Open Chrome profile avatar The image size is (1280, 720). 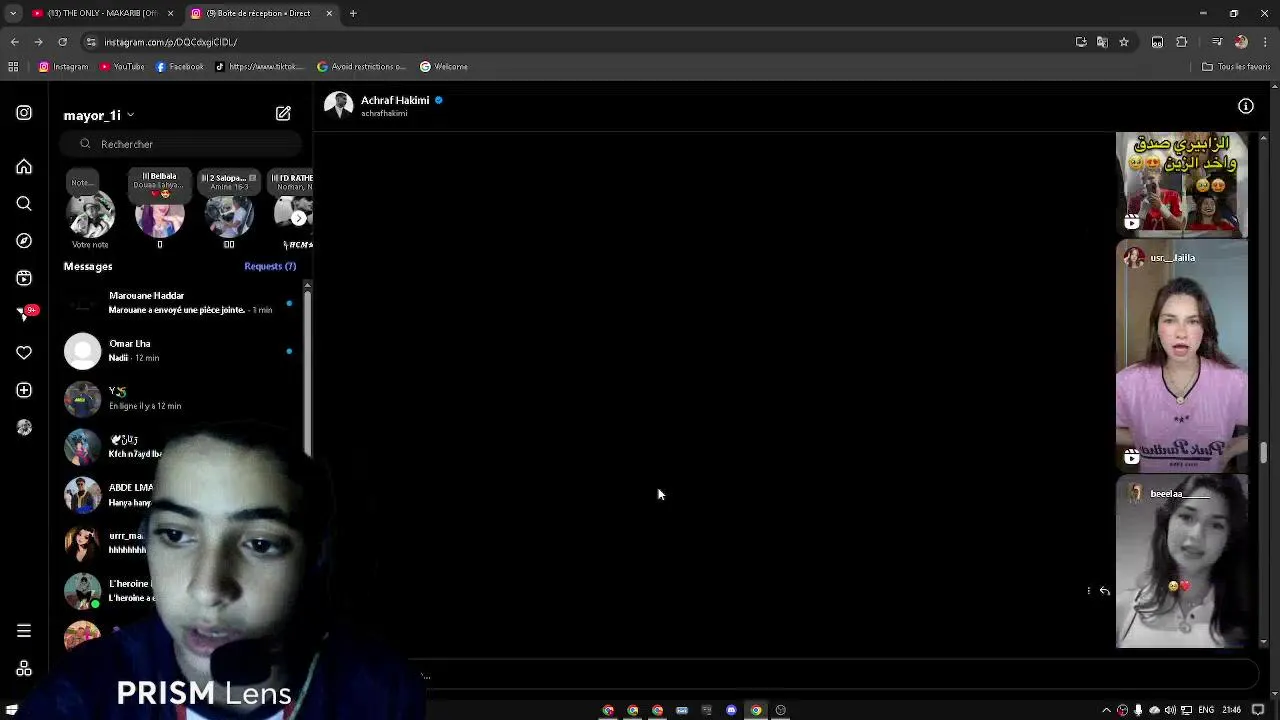click(1241, 42)
